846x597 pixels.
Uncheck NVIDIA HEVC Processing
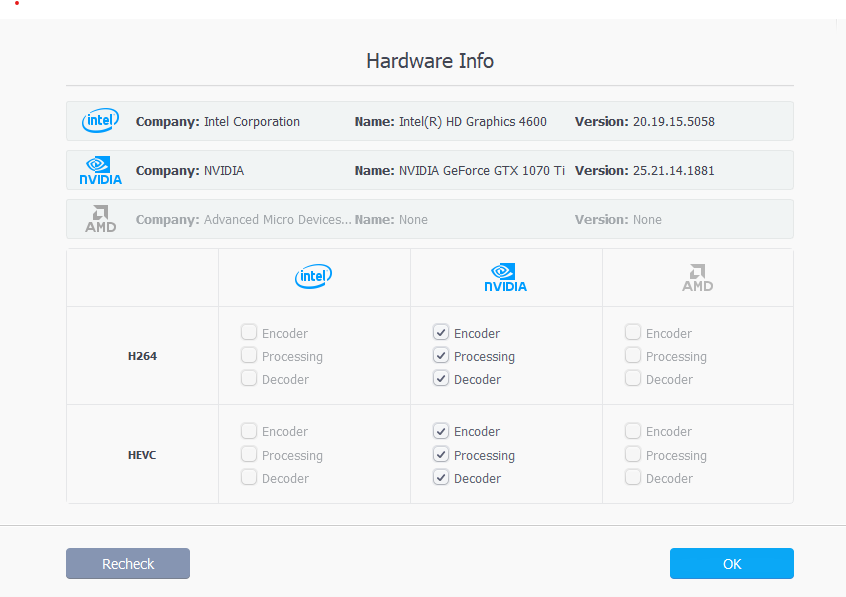pos(441,454)
